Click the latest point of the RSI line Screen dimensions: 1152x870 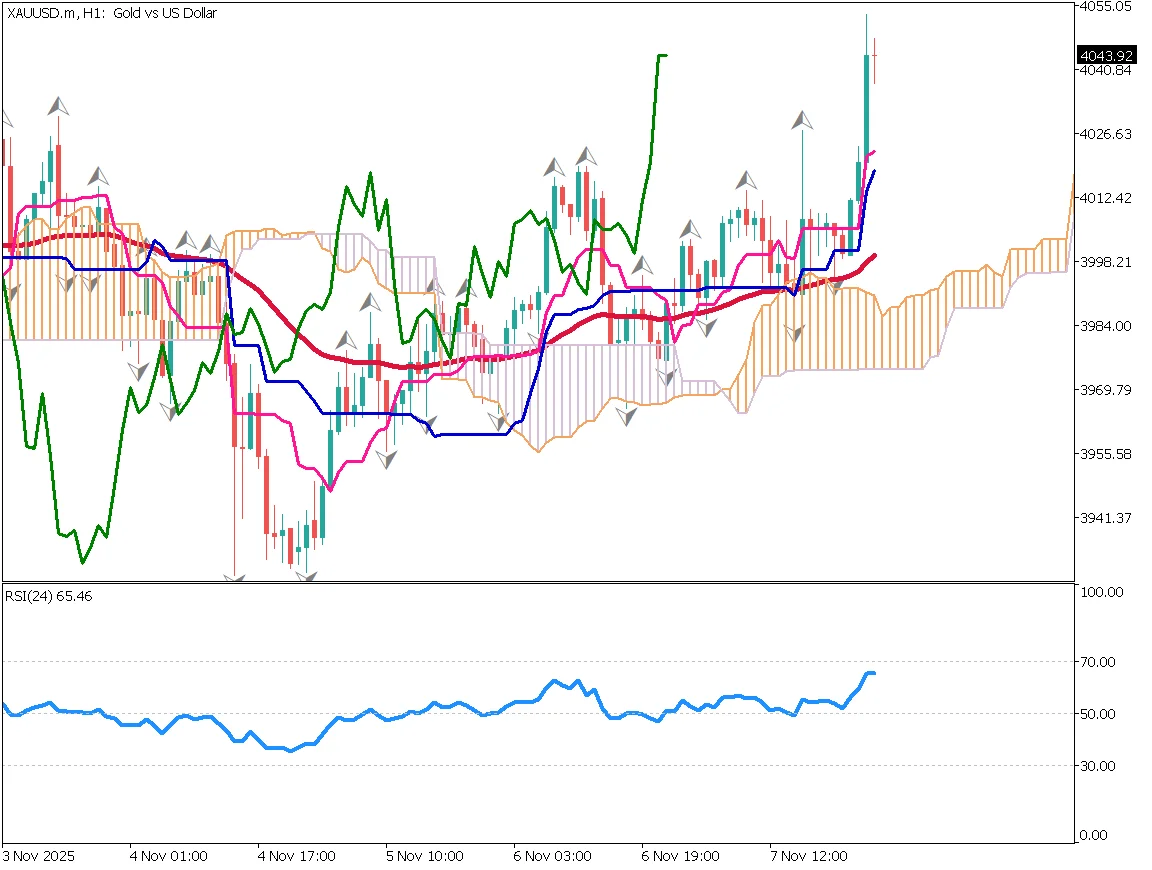873,673
